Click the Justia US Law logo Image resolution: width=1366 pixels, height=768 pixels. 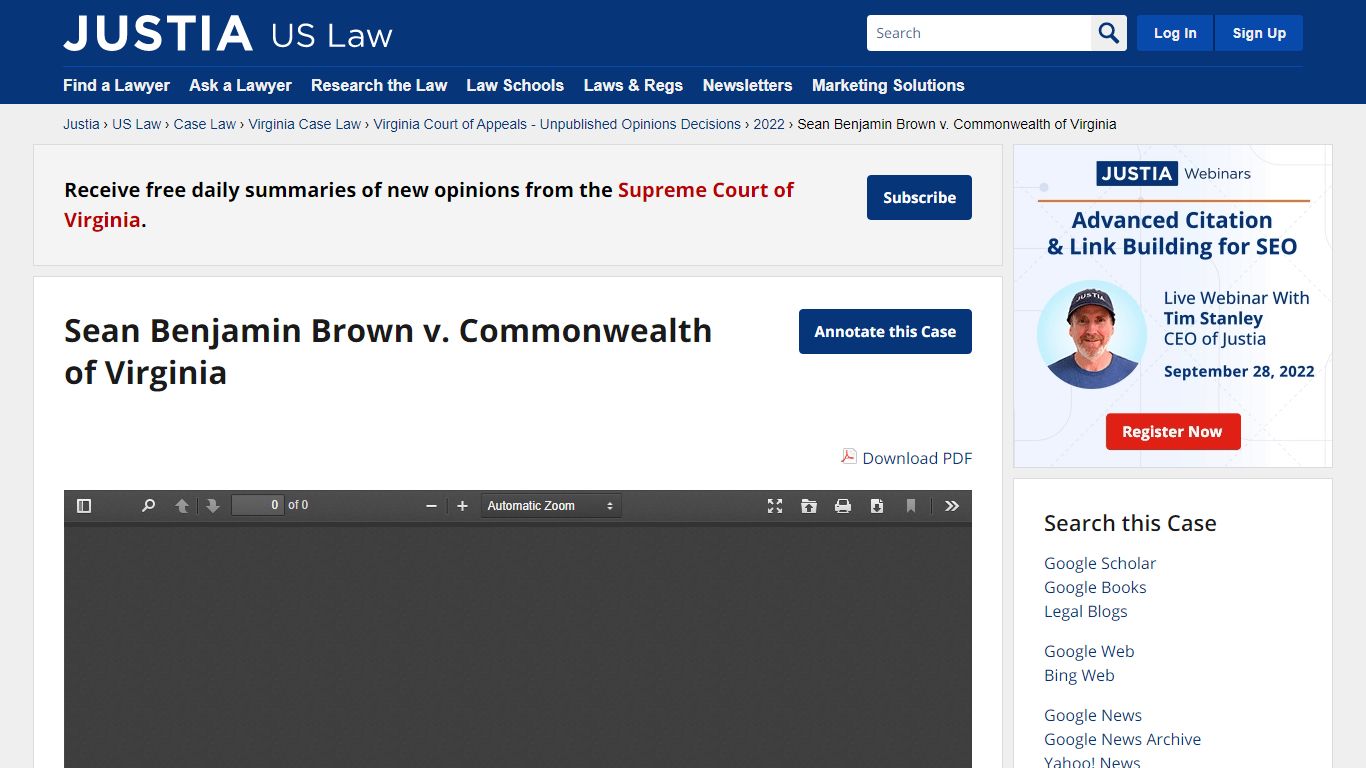tap(228, 34)
